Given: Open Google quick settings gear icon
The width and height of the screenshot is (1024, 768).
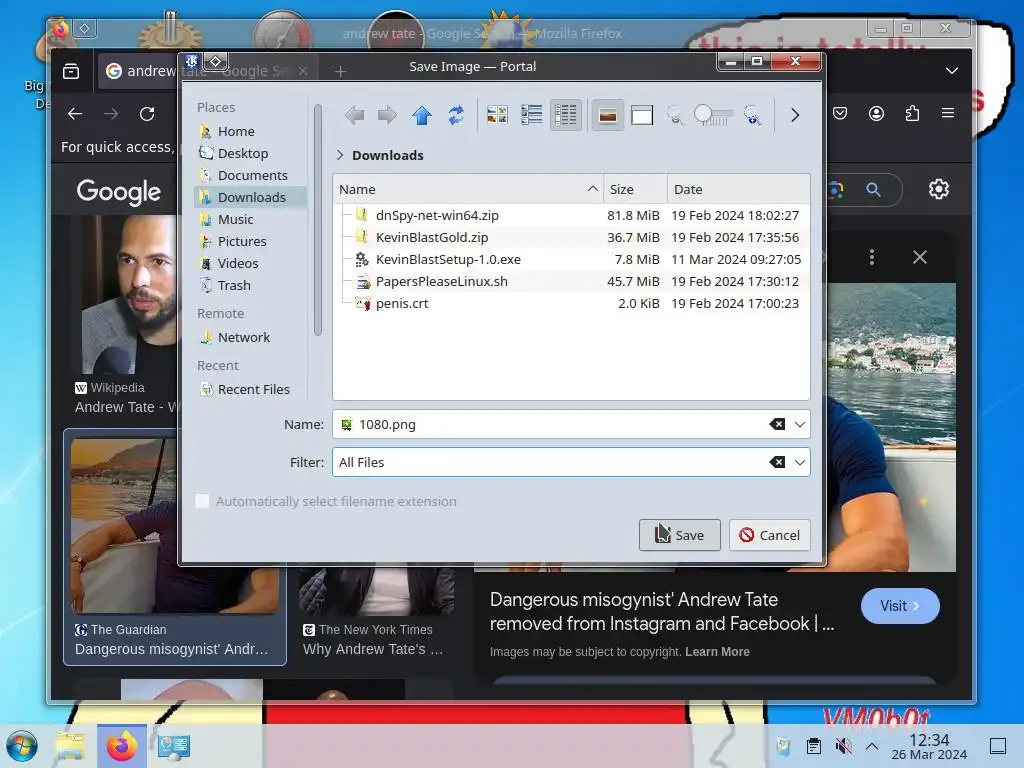Looking at the screenshot, I should click(x=938, y=189).
